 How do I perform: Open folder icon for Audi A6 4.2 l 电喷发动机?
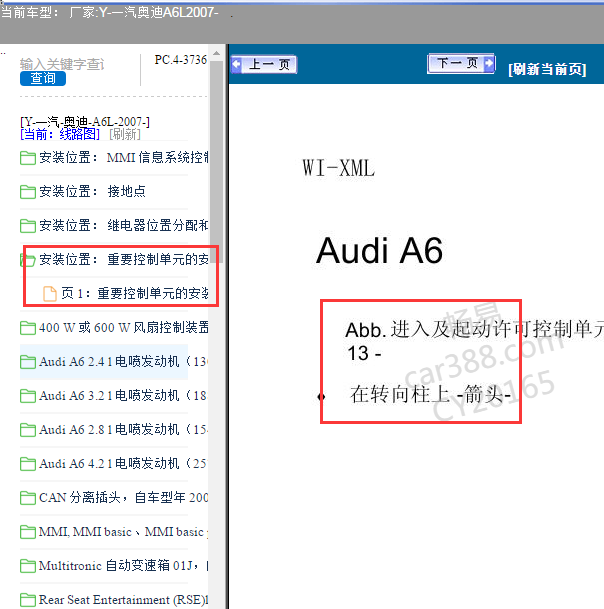click(x=28, y=464)
